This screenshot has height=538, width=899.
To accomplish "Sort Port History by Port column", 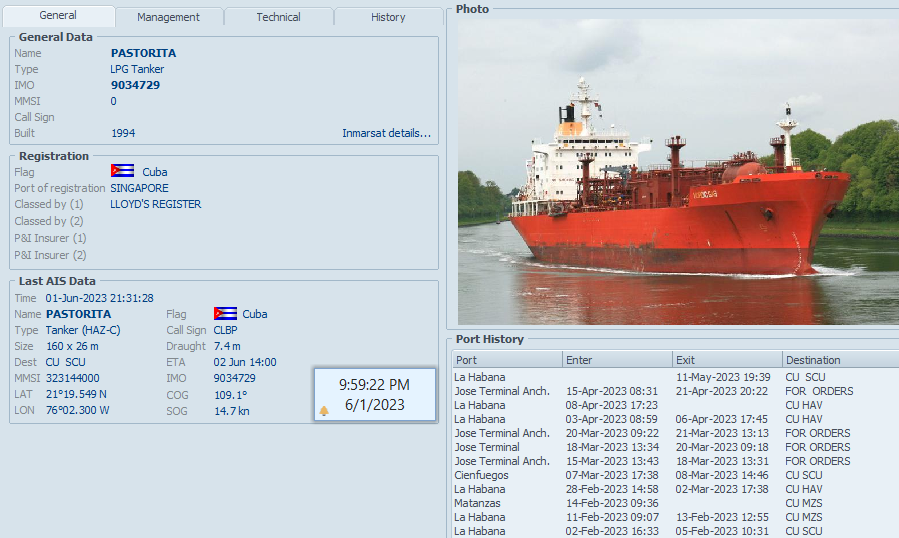I will tap(507, 360).
